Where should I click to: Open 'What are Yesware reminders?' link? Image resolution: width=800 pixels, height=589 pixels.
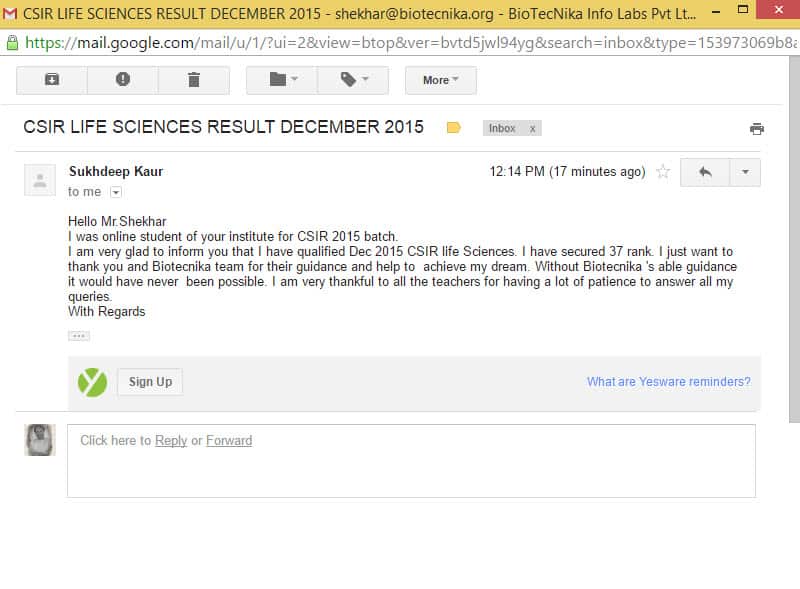point(668,382)
